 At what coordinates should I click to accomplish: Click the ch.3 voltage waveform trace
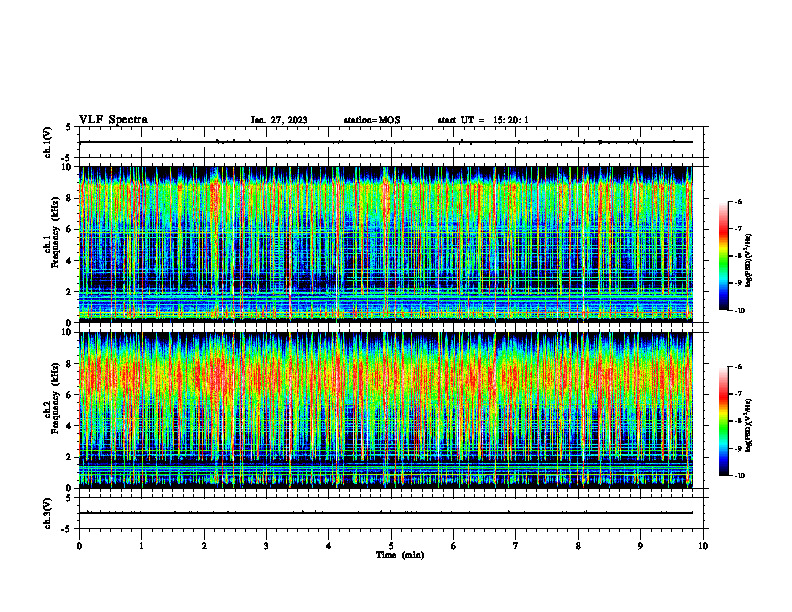[385, 513]
